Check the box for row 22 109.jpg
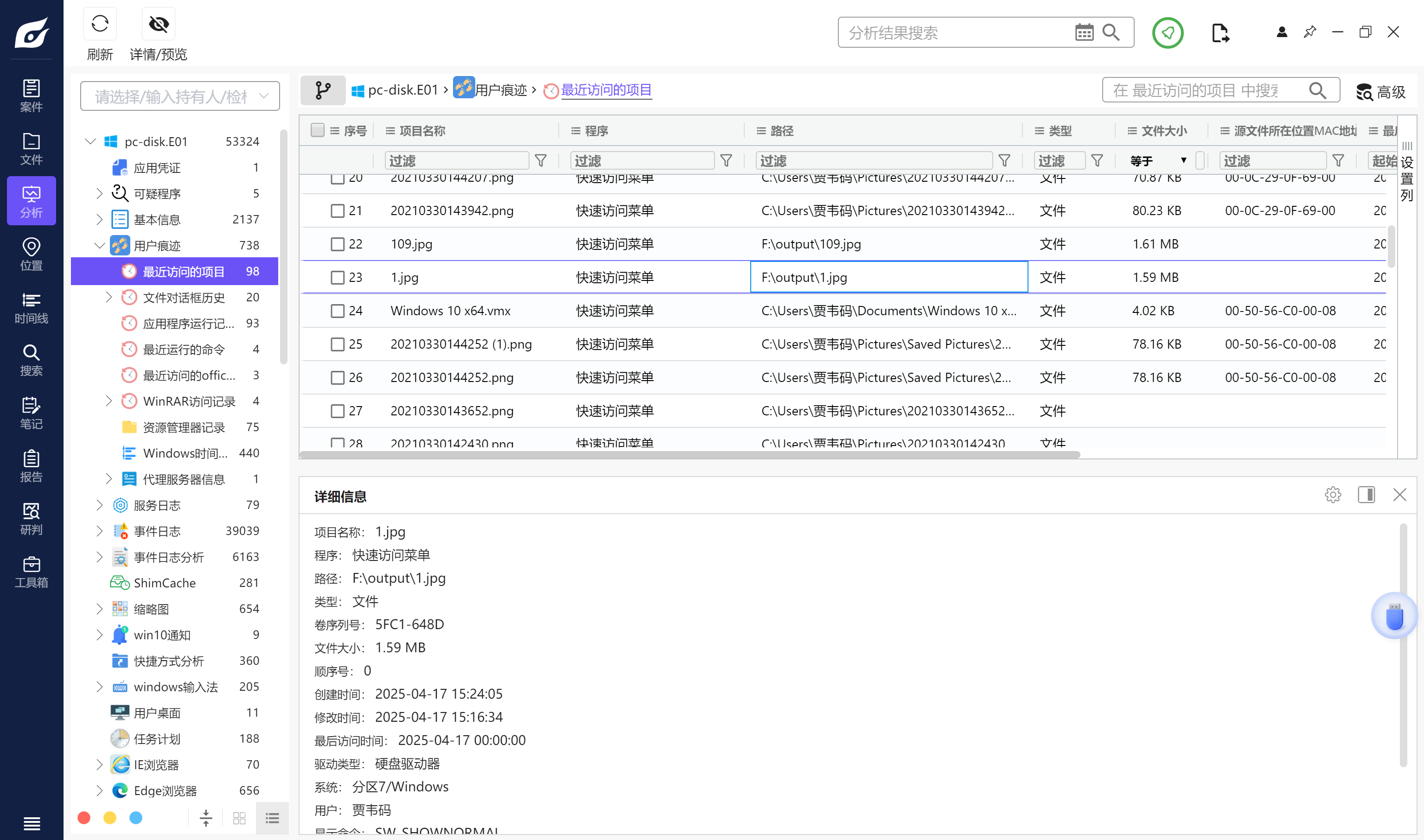The height and width of the screenshot is (840, 1424). click(338, 244)
